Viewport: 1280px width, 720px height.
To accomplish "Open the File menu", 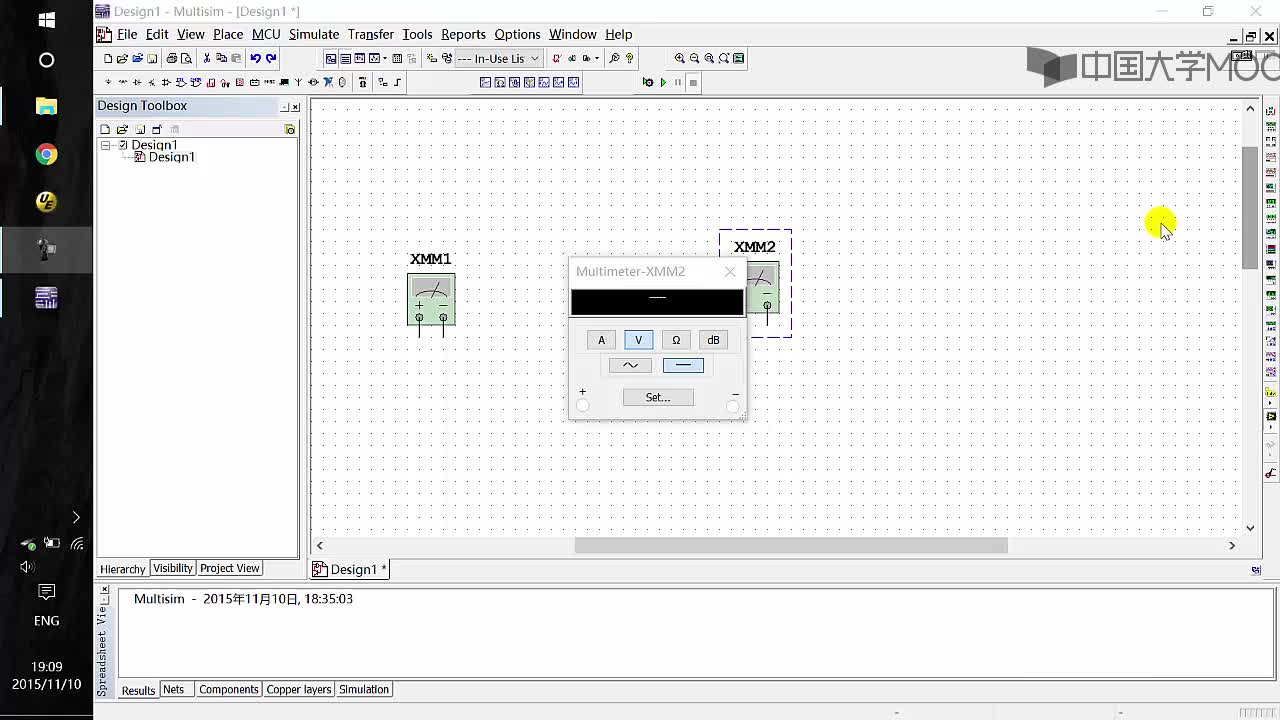I will tap(127, 34).
